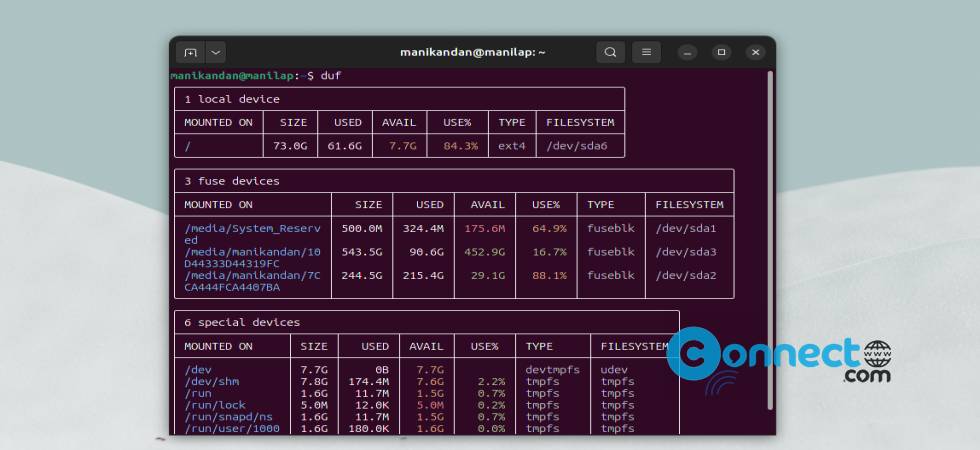This screenshot has height=450, width=980.
Task: Select the /dev/sda6 filesystem entry
Action: click(577, 146)
